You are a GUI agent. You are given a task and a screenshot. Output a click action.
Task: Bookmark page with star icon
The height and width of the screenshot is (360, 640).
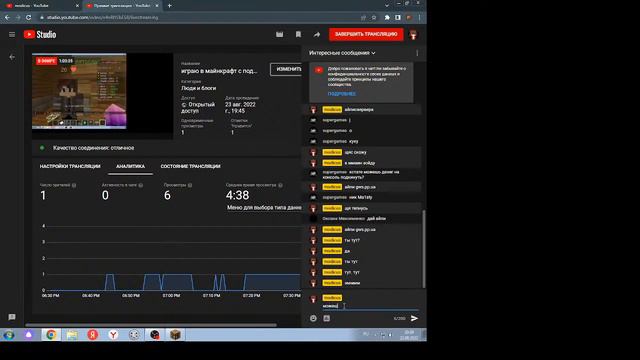coord(374,18)
